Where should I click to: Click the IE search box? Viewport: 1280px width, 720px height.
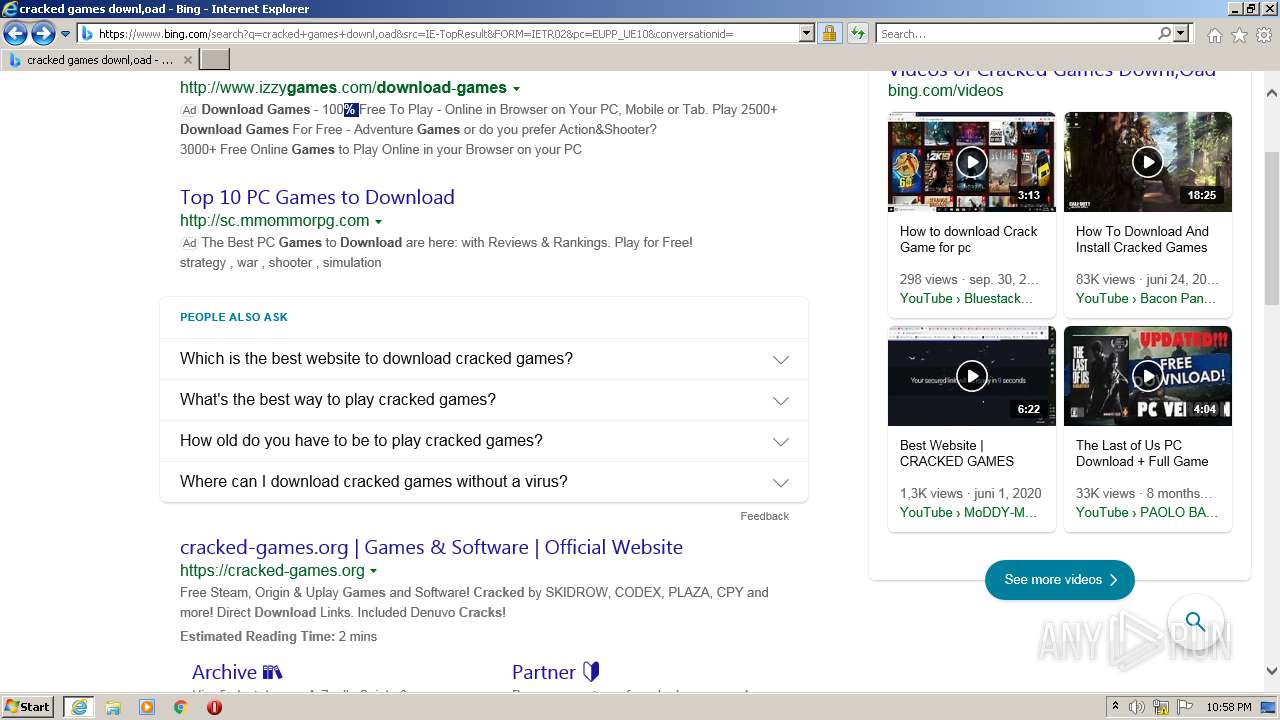pyautogui.click(x=1016, y=34)
